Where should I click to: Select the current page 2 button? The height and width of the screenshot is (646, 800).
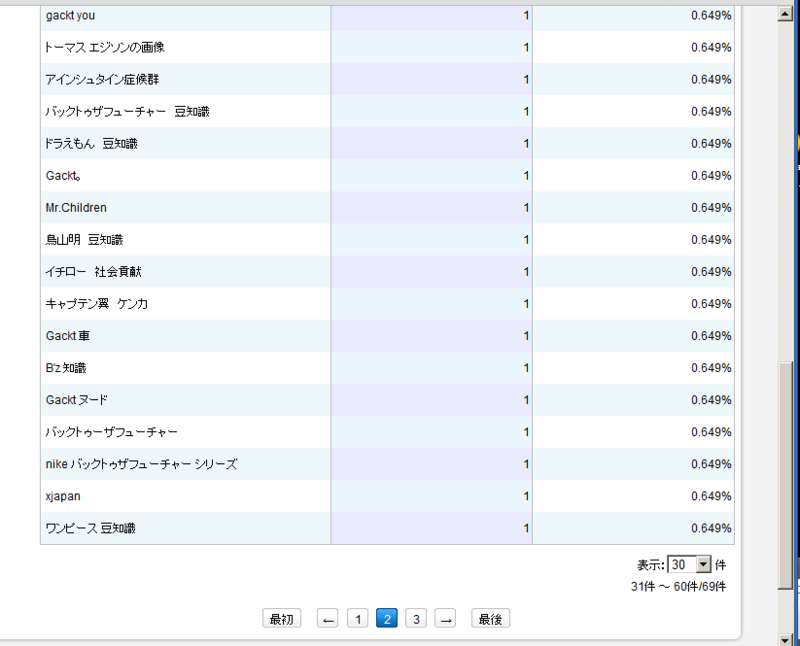click(387, 618)
